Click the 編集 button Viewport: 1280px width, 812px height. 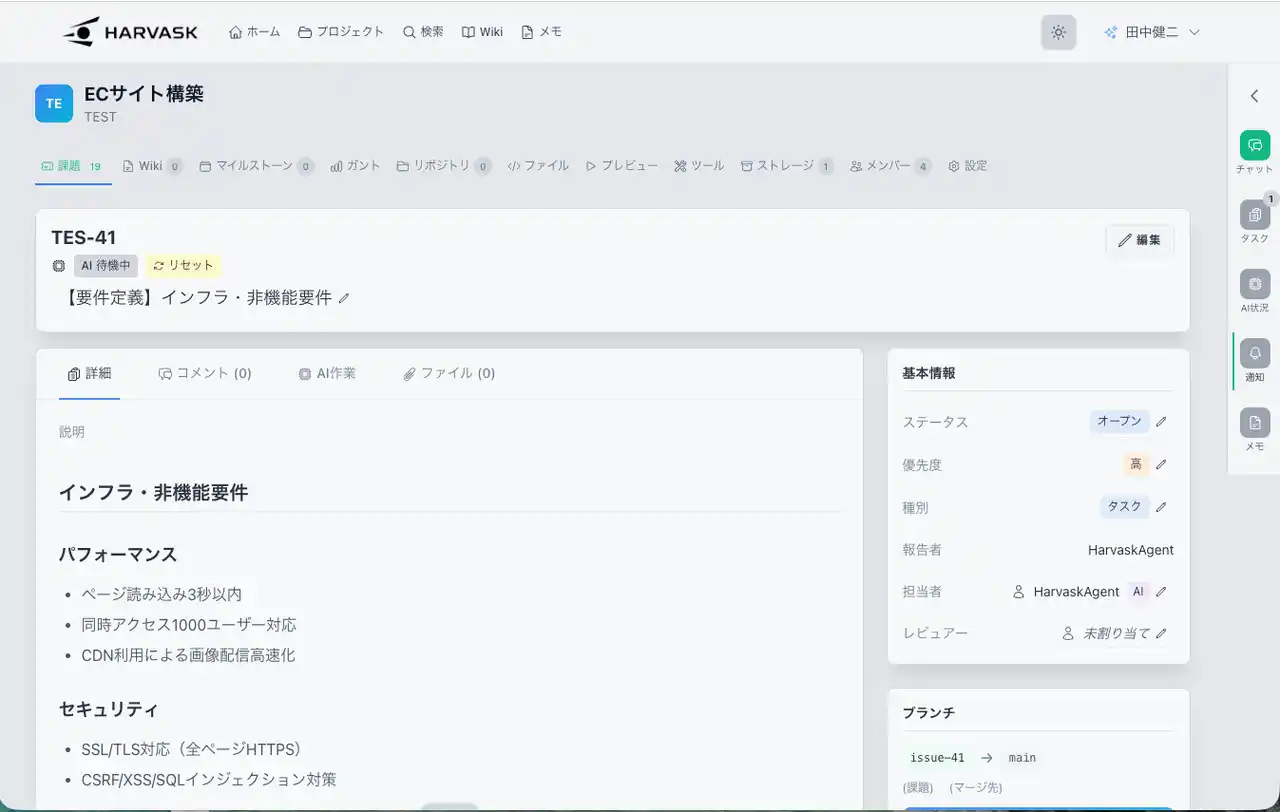click(1139, 240)
